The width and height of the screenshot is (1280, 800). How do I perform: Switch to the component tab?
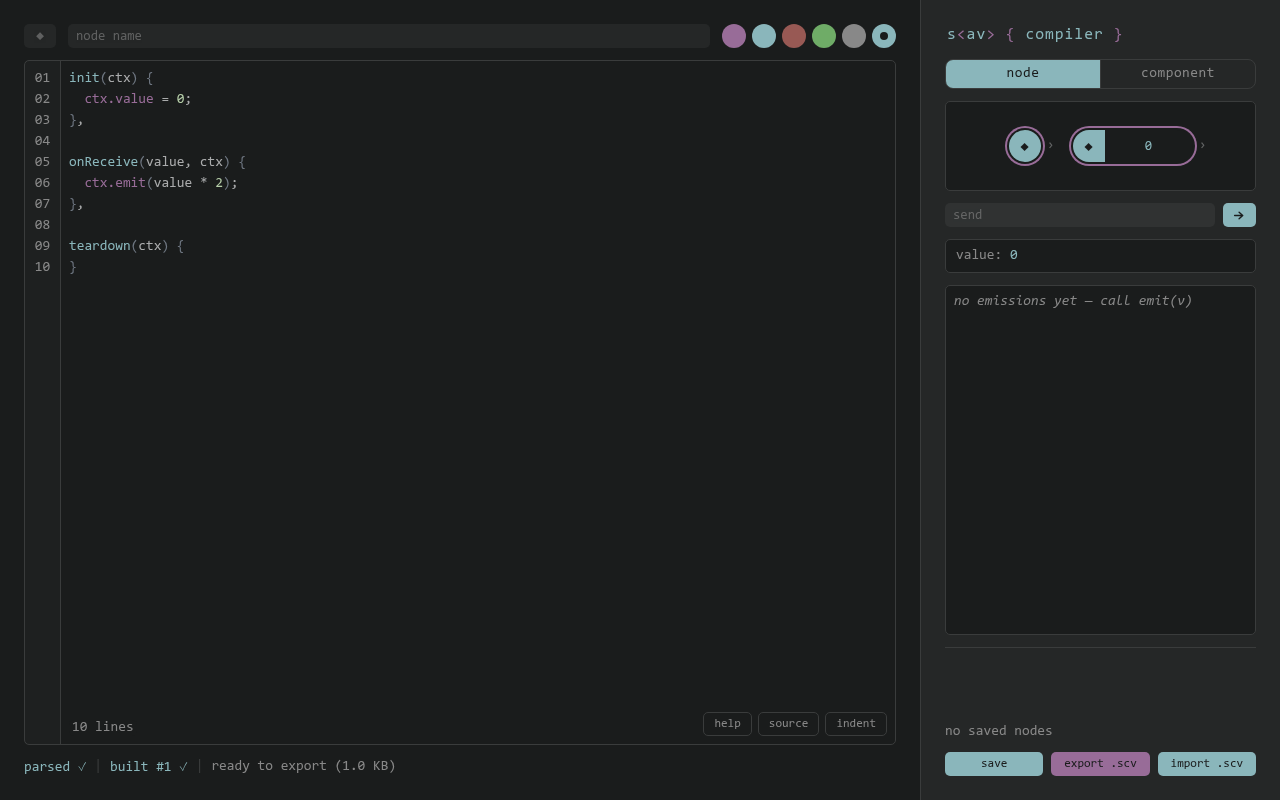1178,74
